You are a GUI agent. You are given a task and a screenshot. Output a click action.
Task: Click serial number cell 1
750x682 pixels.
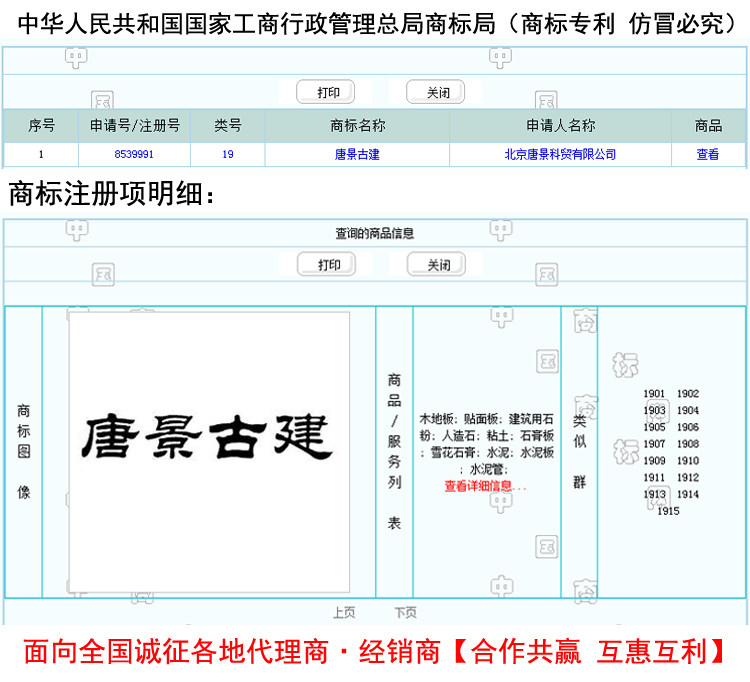pyautogui.click(x=41, y=154)
